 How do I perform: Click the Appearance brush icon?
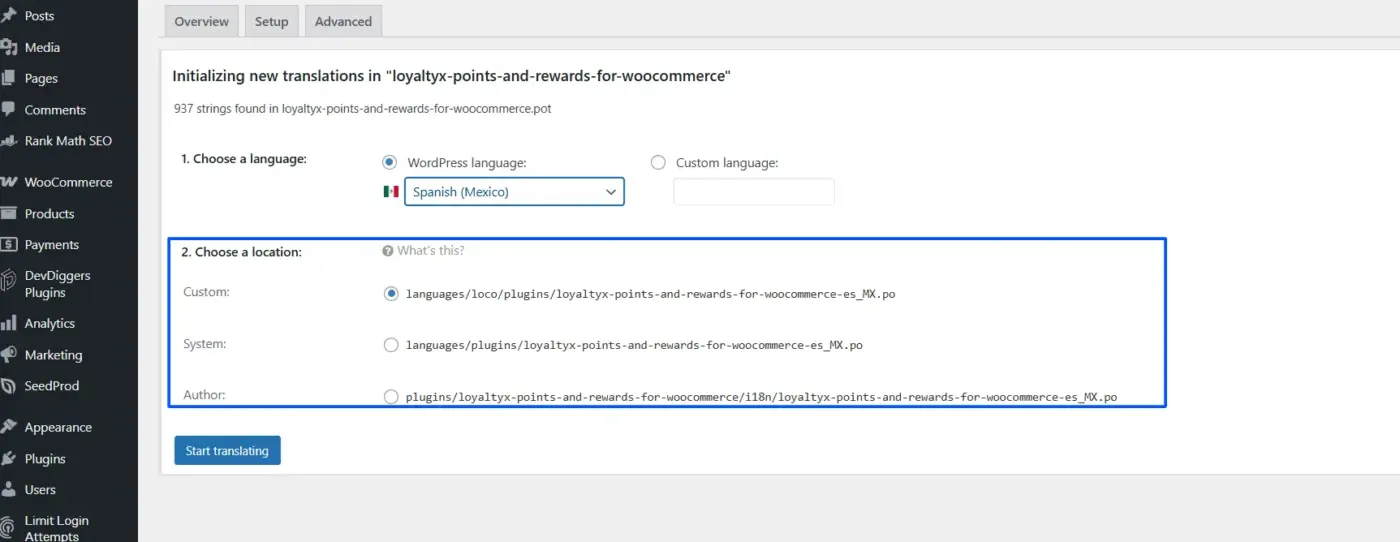[x=8, y=427]
